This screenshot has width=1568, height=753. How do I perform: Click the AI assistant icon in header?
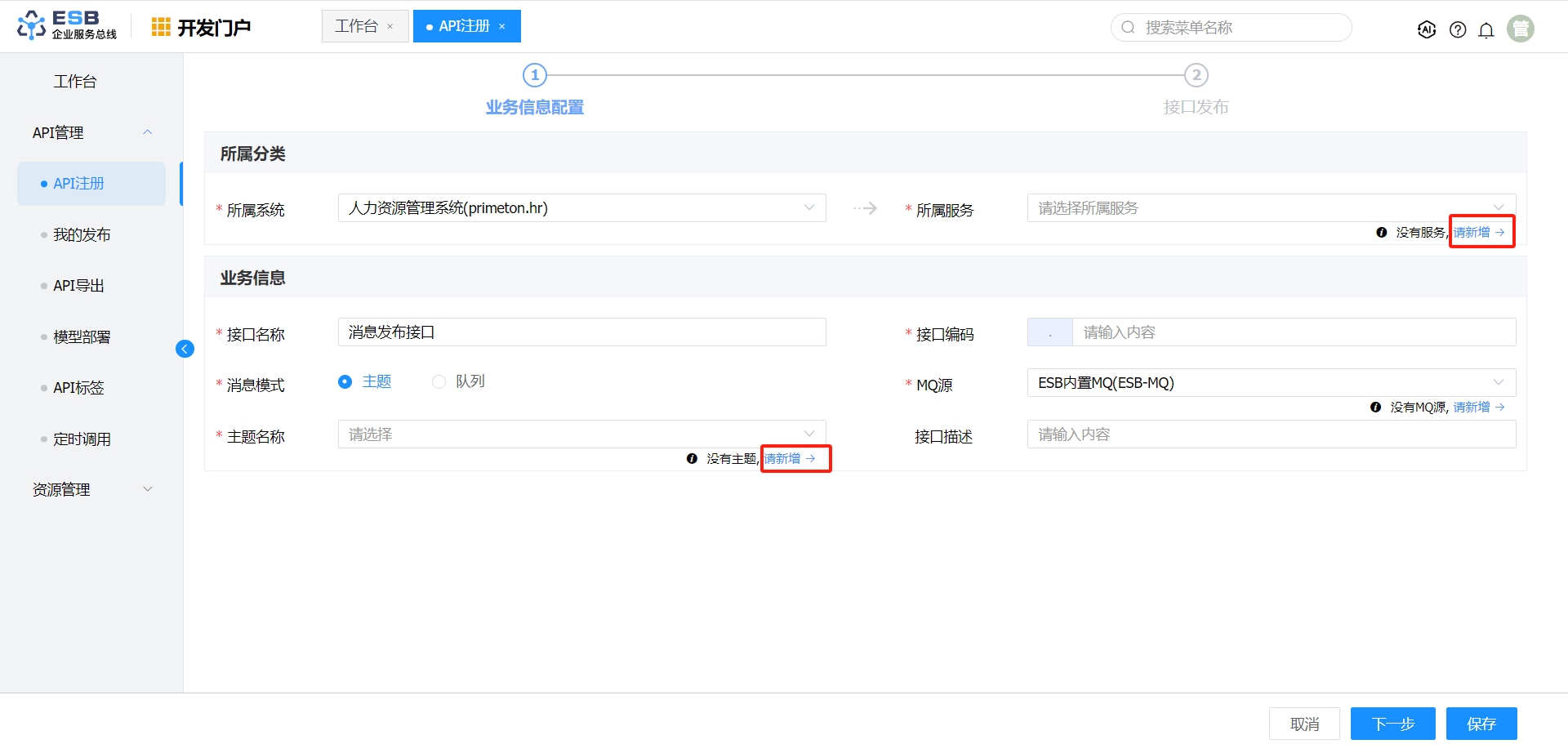1427,29
